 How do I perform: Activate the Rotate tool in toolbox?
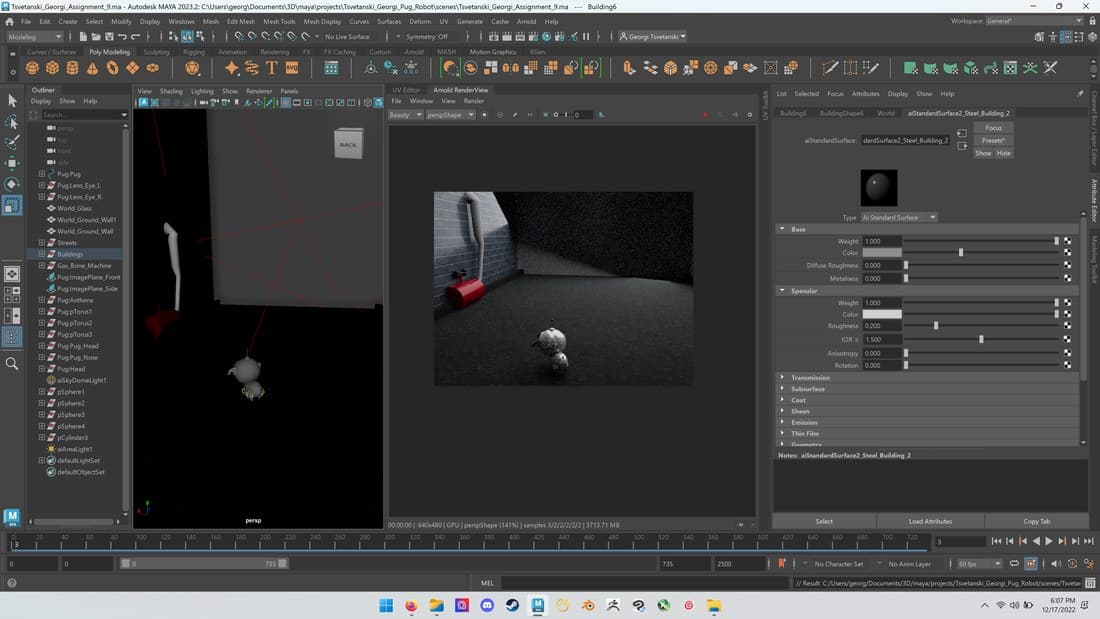[x=12, y=184]
